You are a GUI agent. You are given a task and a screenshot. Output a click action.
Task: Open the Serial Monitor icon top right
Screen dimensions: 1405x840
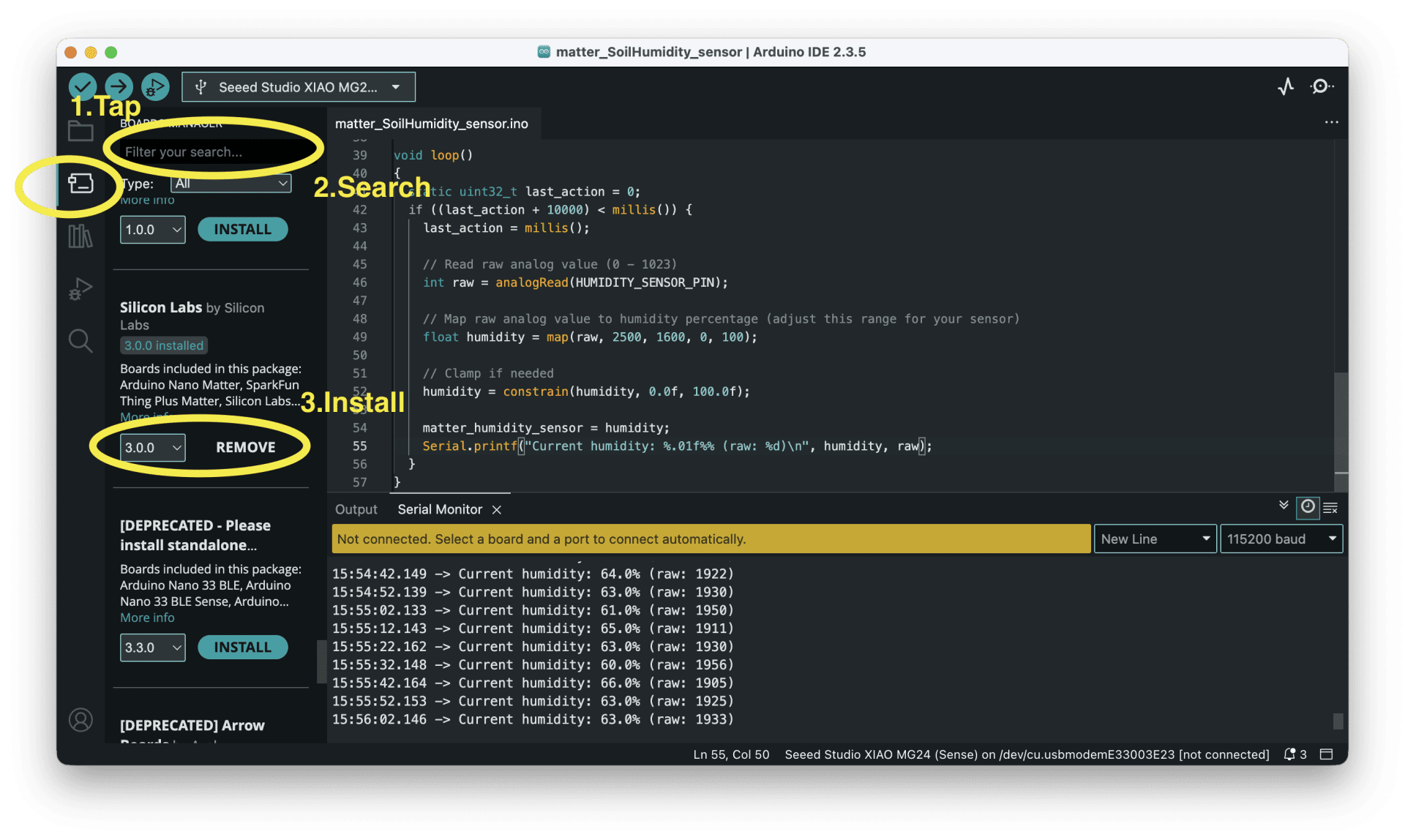(1322, 86)
